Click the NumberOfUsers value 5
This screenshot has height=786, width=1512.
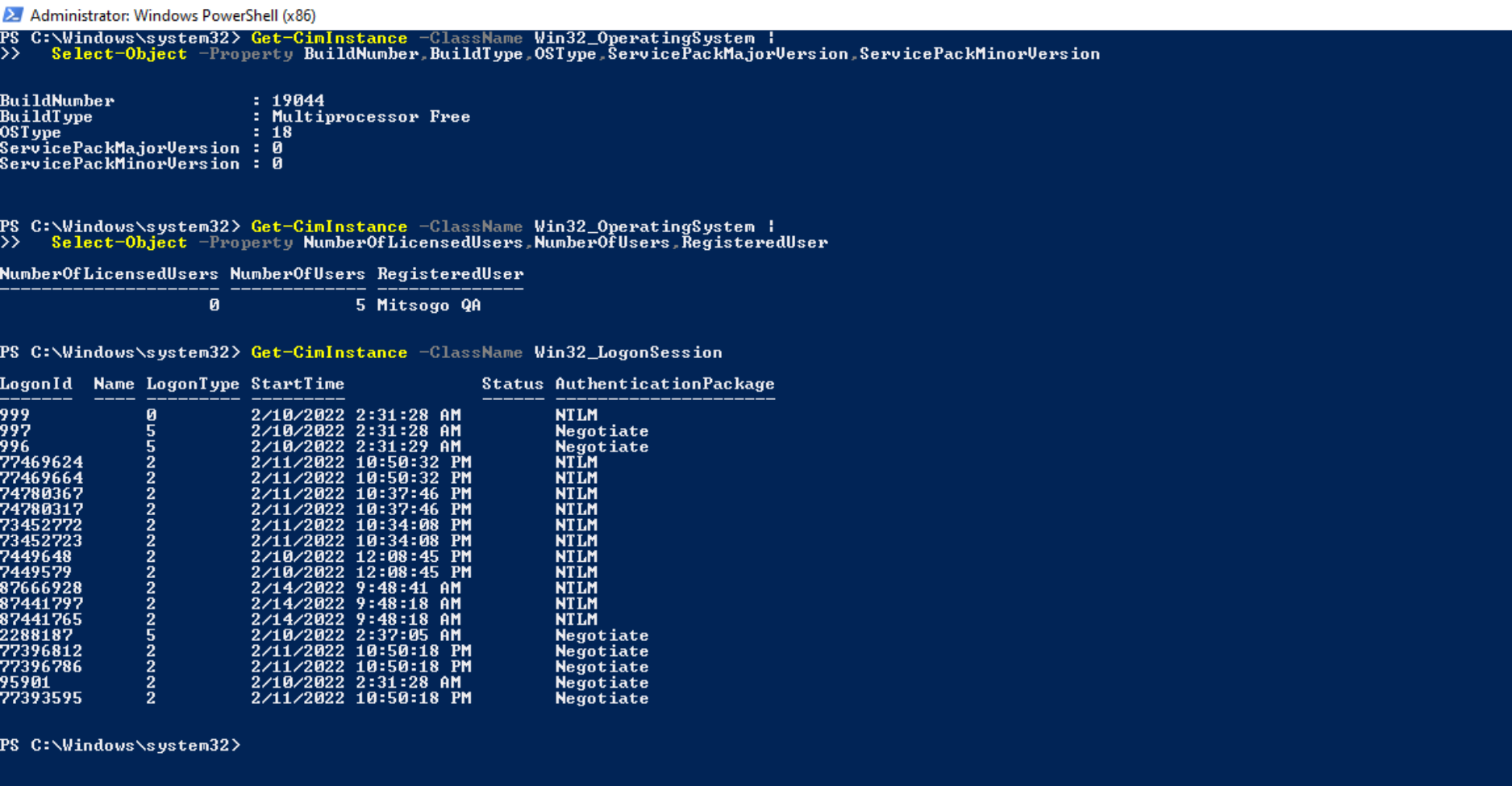[x=360, y=305]
